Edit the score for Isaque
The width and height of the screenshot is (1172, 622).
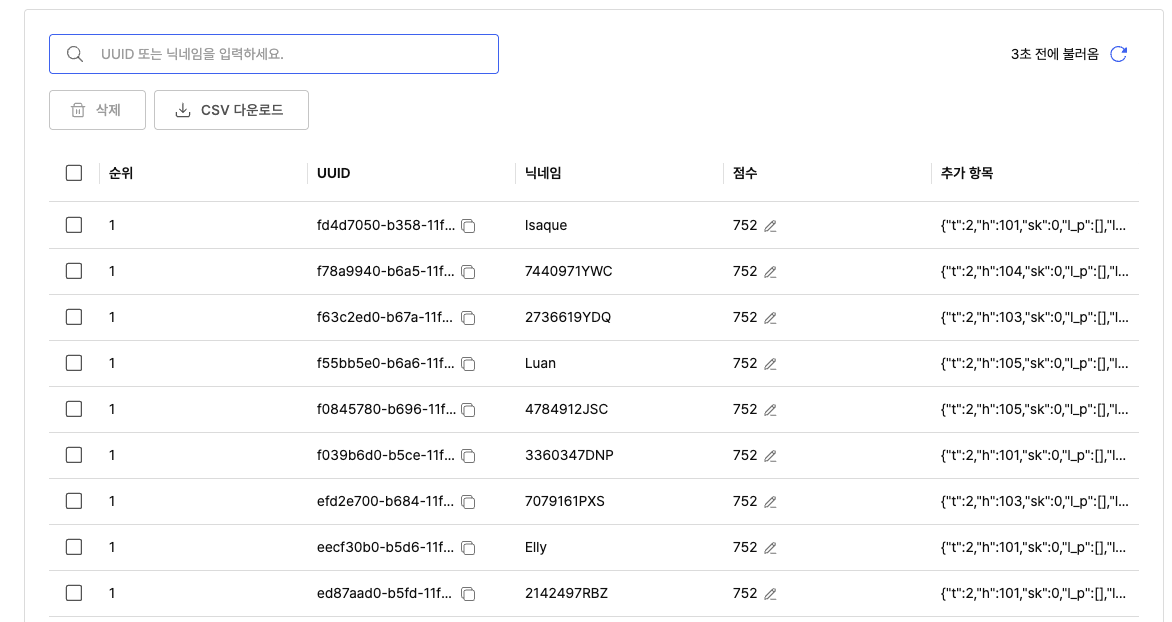pos(770,226)
